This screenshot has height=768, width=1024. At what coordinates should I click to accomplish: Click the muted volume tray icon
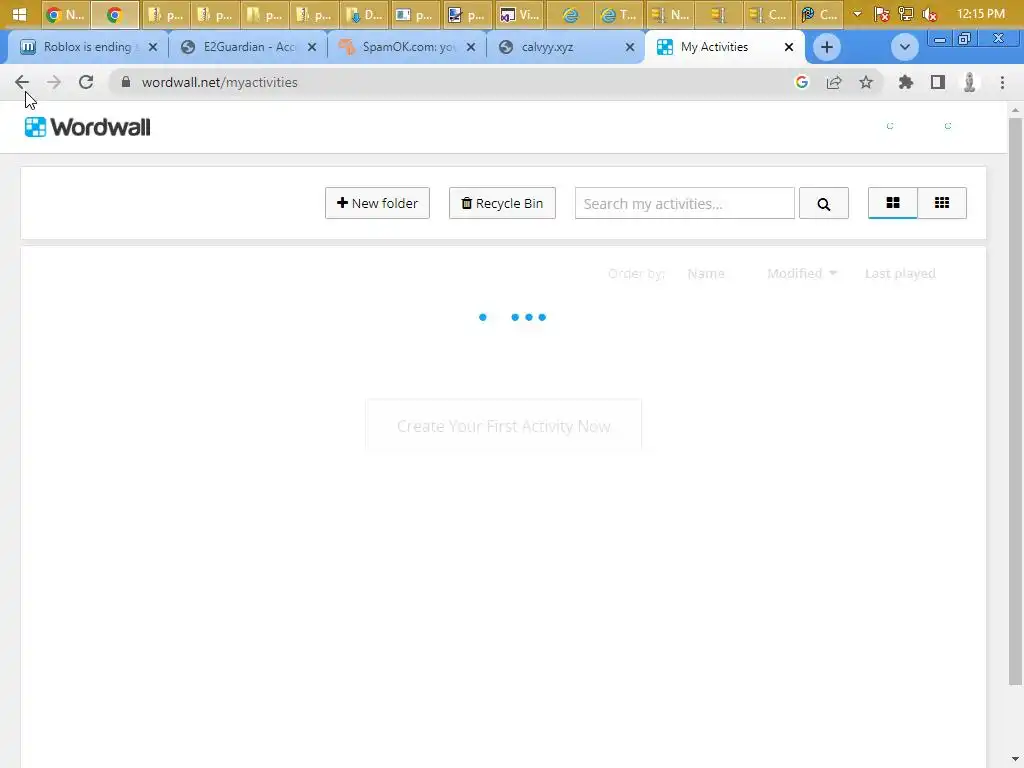[930, 14]
